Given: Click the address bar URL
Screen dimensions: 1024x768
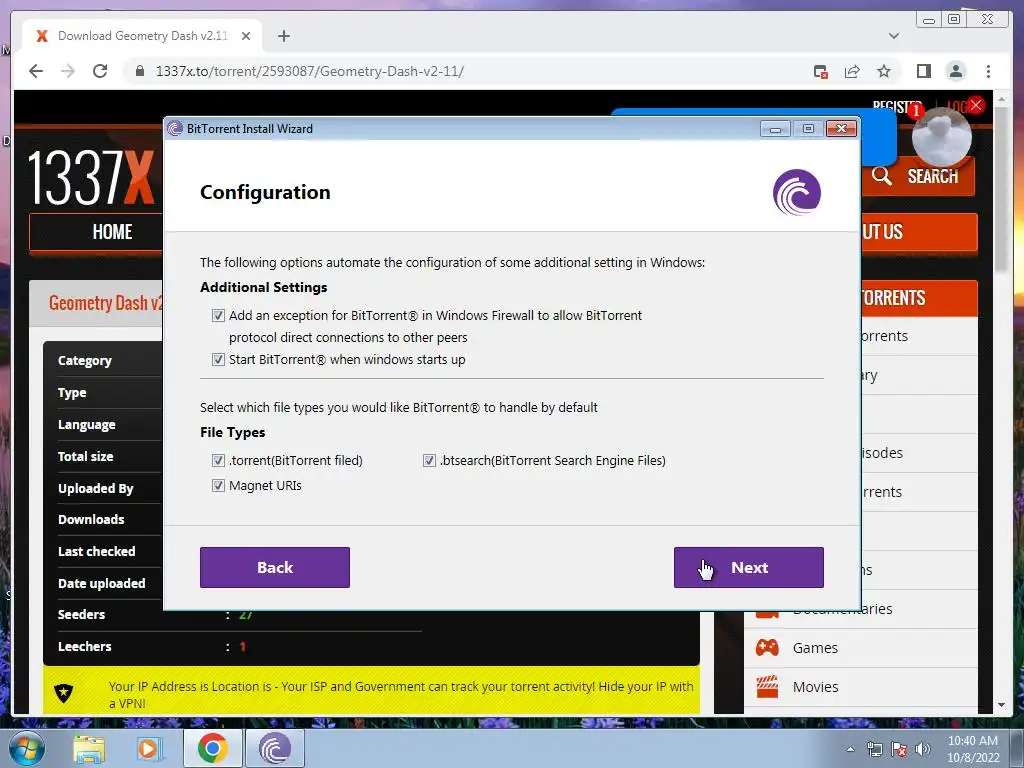Looking at the screenshot, I should 310,71.
